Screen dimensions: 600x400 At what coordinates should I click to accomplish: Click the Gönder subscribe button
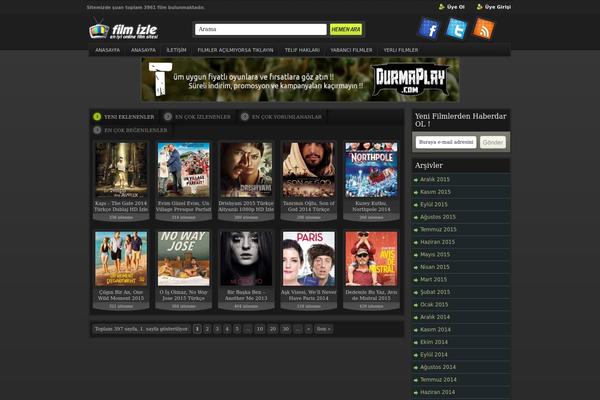click(493, 142)
